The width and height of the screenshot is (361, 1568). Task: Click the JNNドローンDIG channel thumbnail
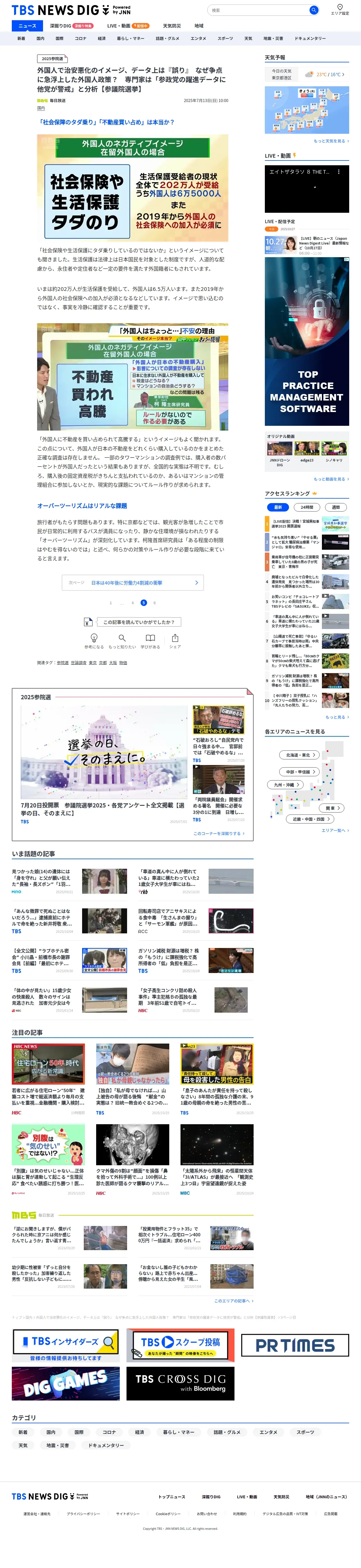coord(279,449)
